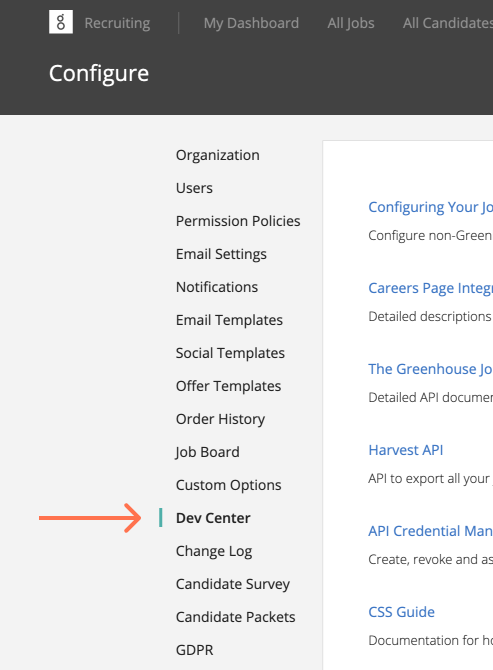493x670 pixels.
Task: Open the CSS Guide documentation link
Action: (x=401, y=612)
